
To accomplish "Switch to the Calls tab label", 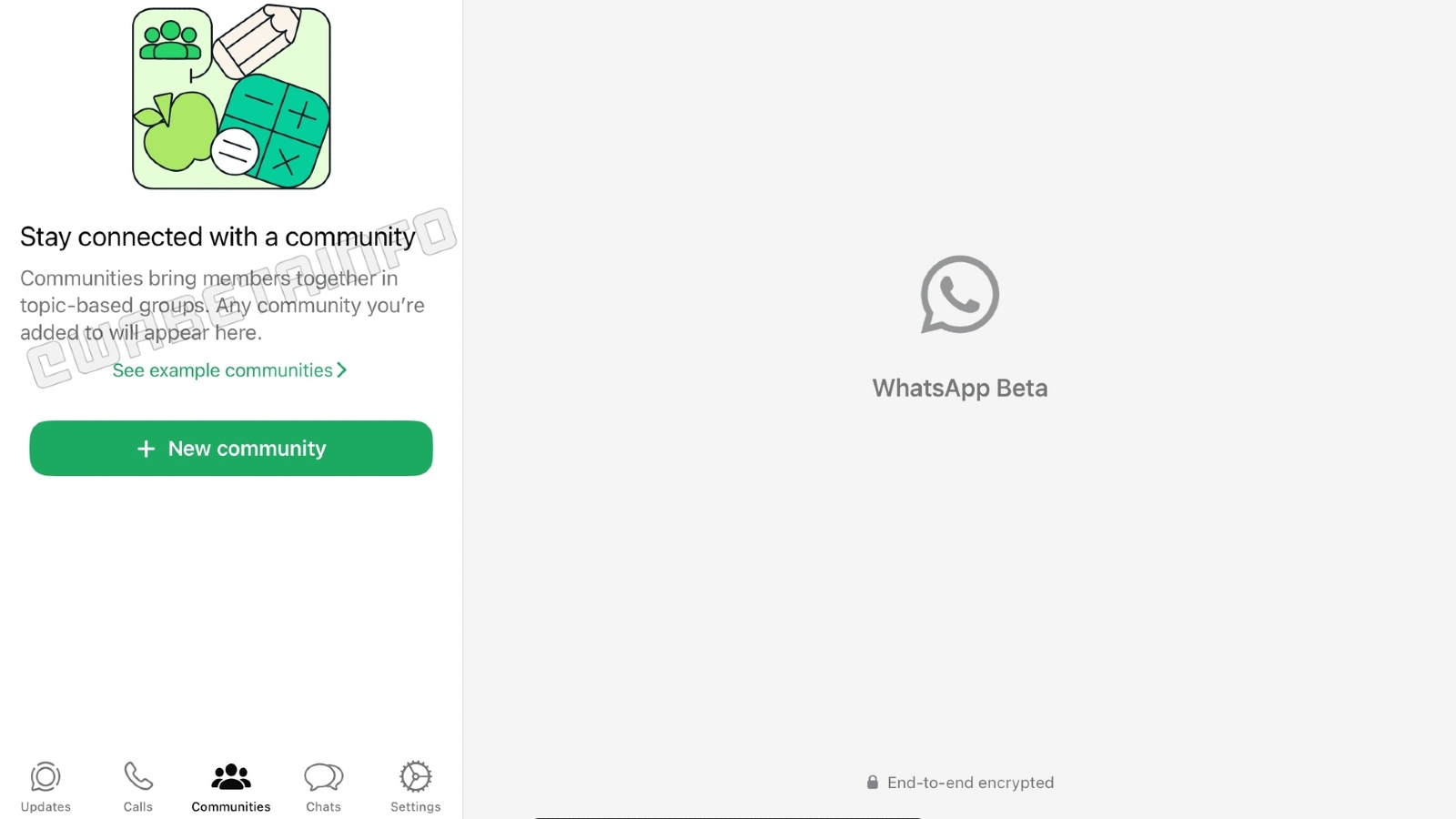I will tap(138, 807).
